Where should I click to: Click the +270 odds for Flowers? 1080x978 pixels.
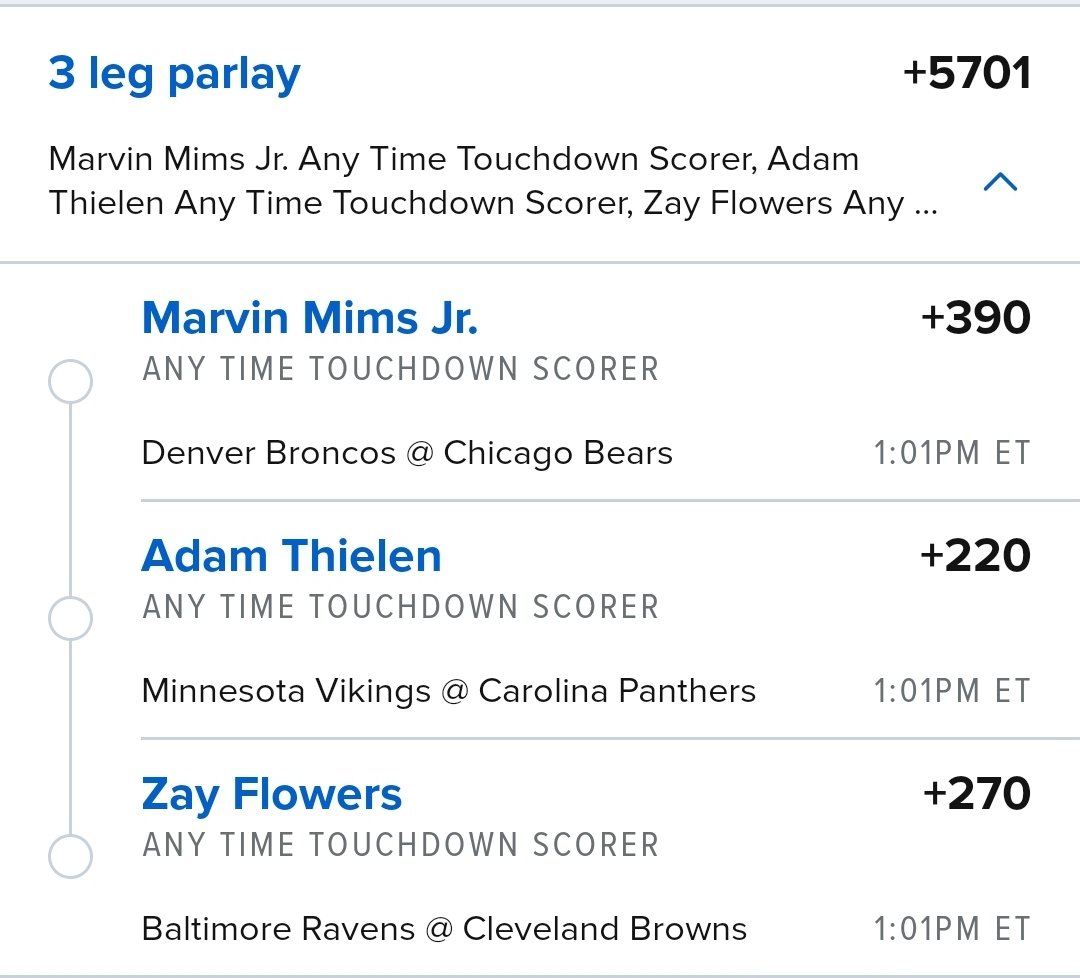click(x=977, y=793)
